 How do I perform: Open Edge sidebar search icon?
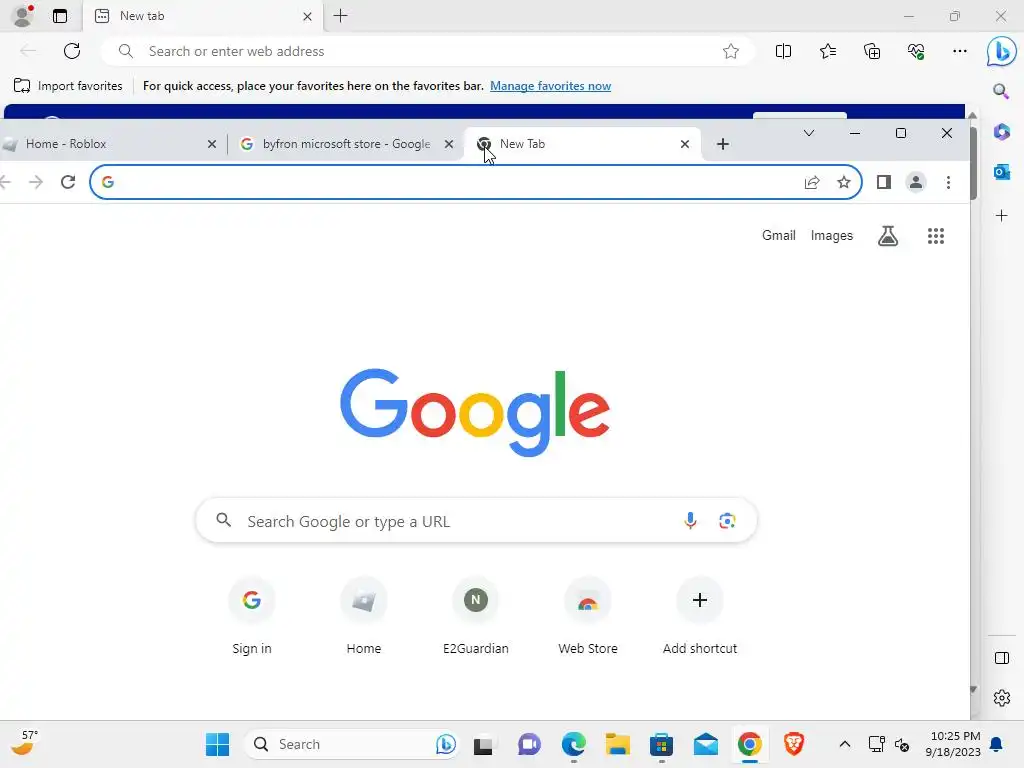1001,91
